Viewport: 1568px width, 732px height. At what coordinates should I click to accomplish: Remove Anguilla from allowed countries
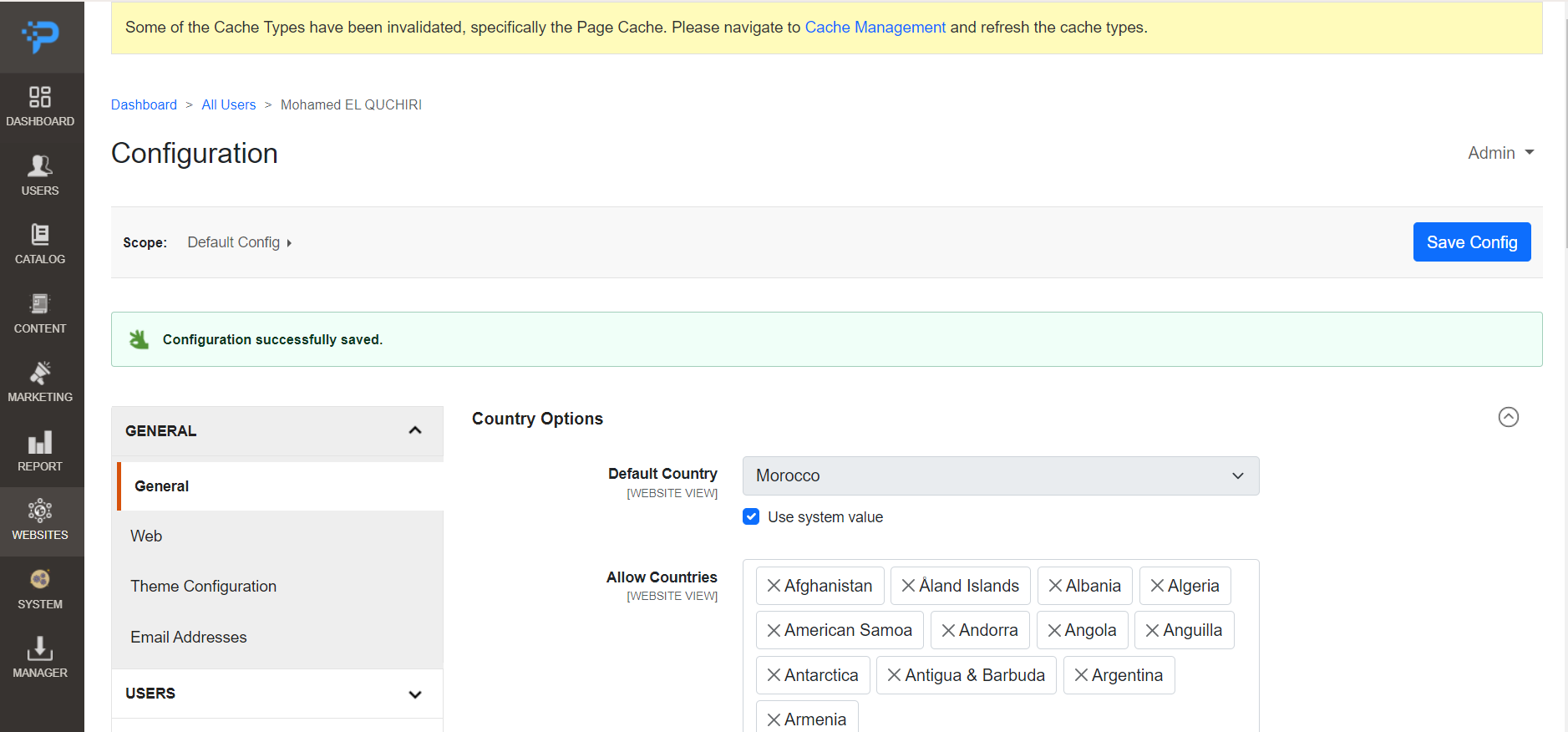click(1152, 630)
